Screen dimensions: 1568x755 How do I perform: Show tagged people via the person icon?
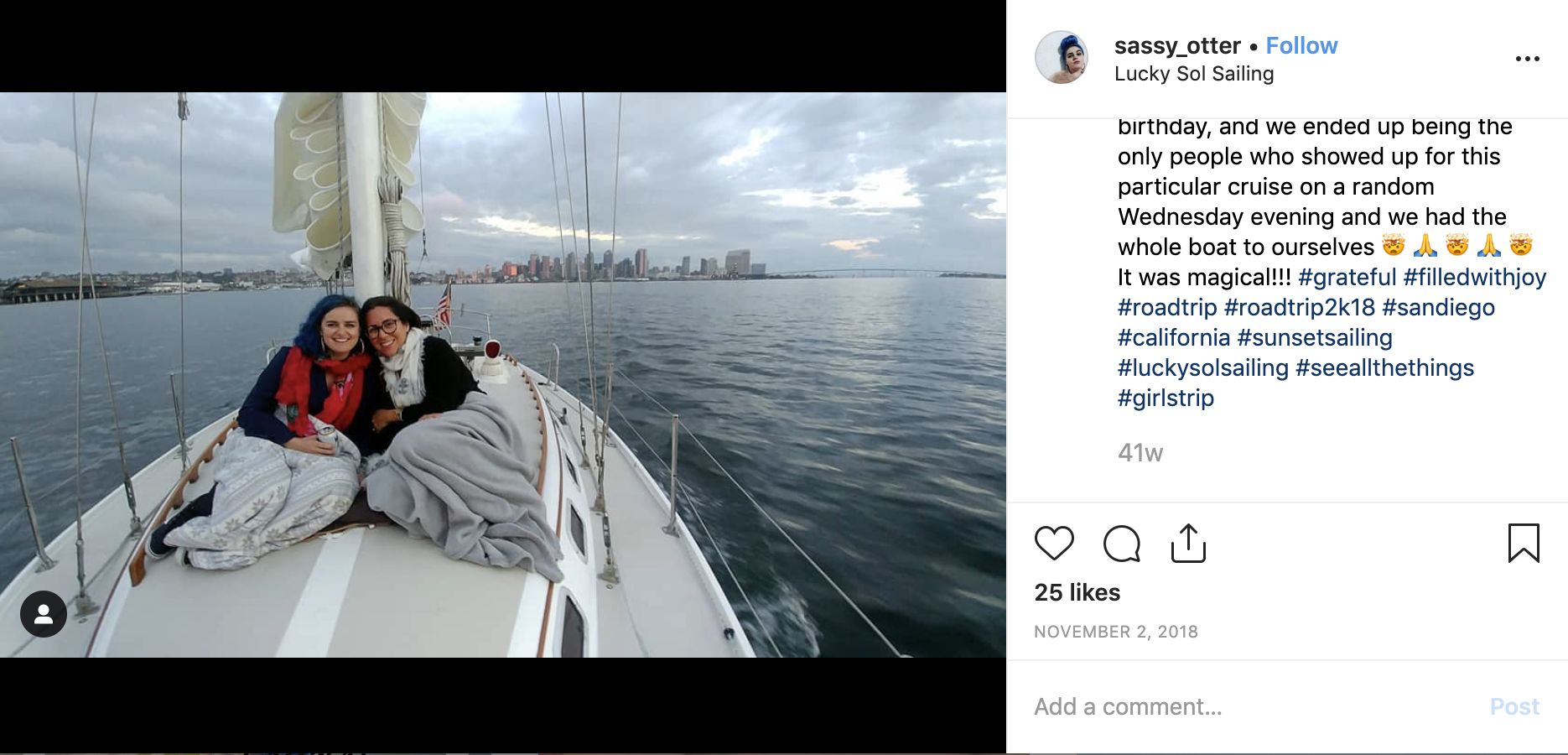tap(44, 614)
